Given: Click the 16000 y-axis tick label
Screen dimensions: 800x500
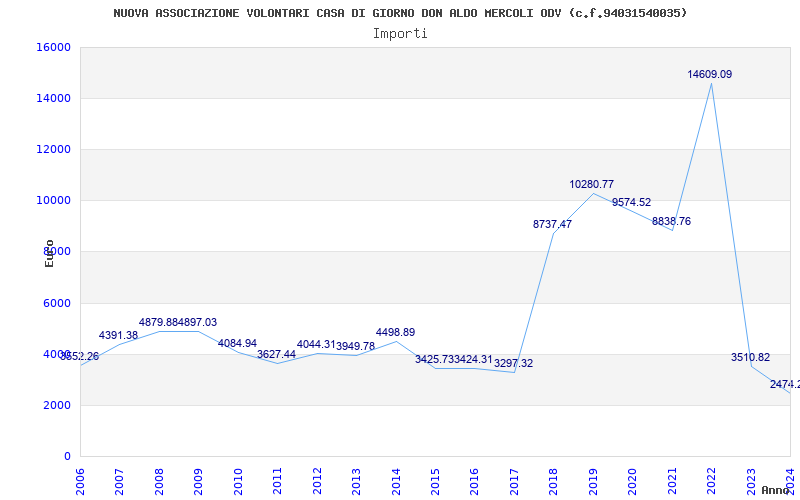Looking at the screenshot, I should point(53,47).
